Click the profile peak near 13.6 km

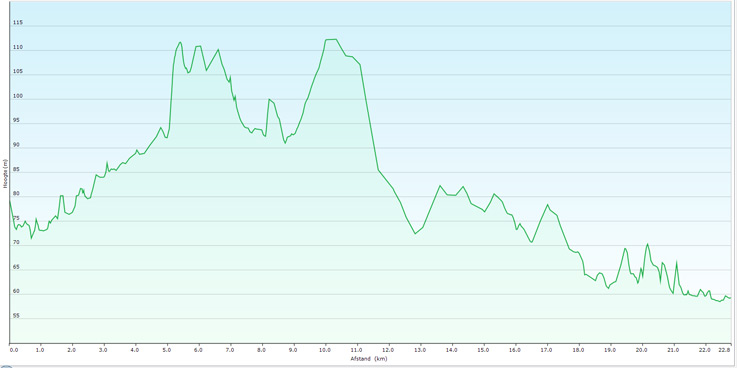coord(440,186)
